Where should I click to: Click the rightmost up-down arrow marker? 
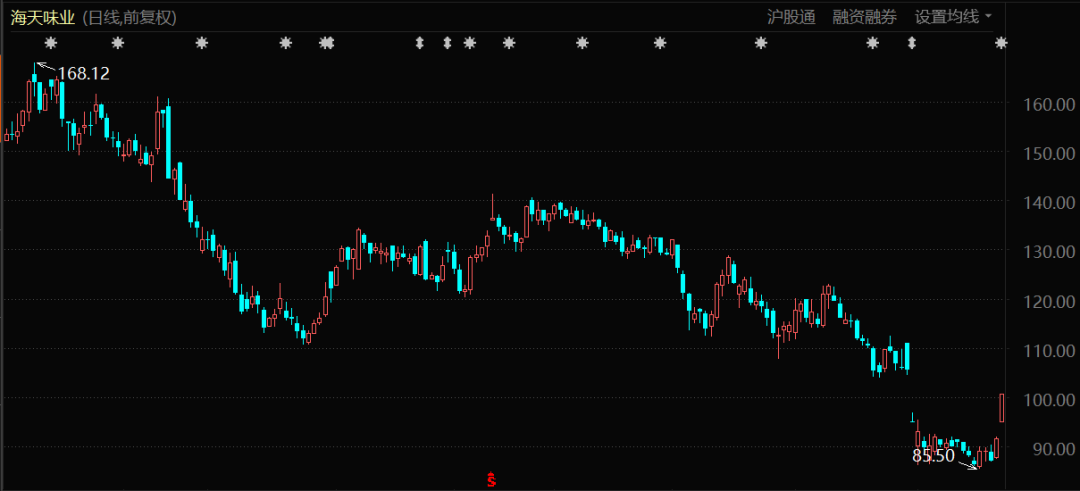pos(911,43)
